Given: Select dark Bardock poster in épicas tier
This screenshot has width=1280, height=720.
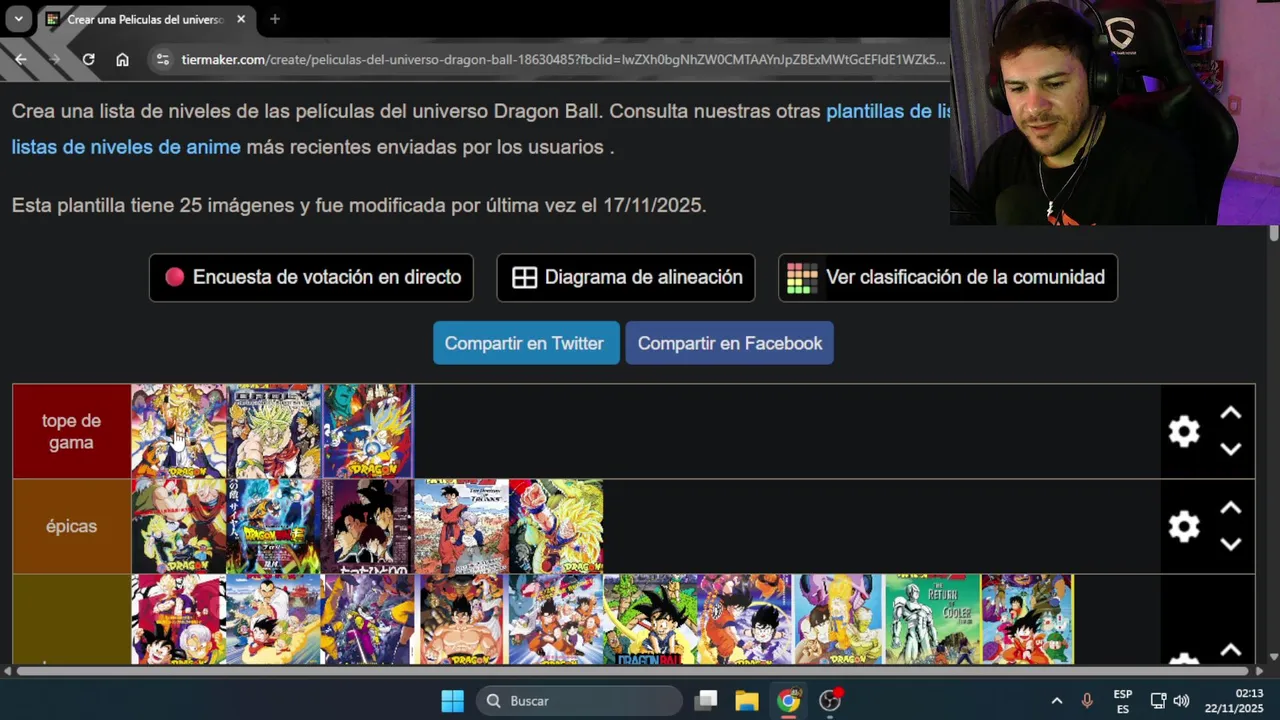Looking at the screenshot, I should pyautogui.click(x=367, y=526).
